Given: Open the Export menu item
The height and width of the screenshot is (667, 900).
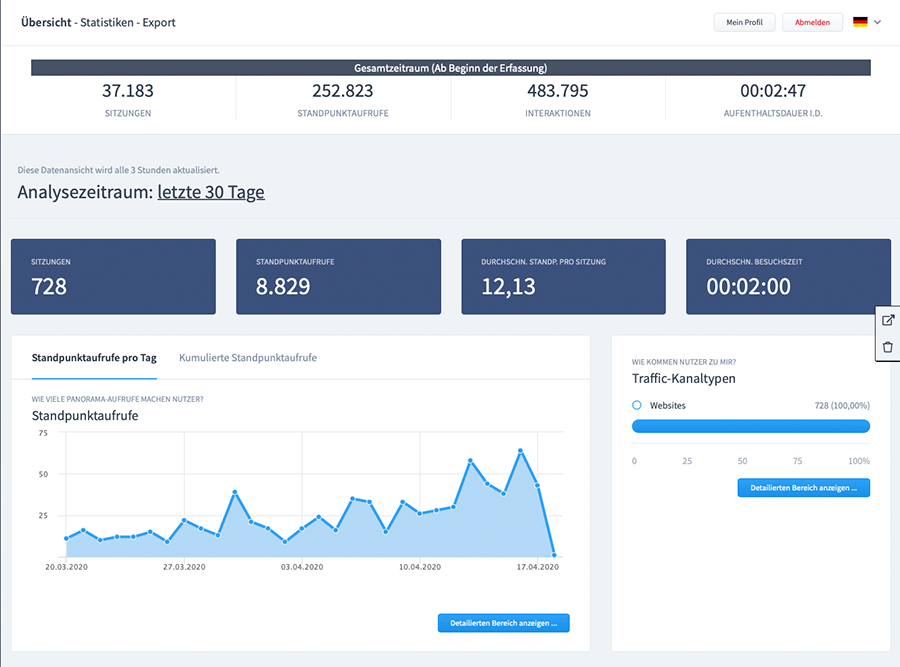Looking at the screenshot, I should point(159,22).
